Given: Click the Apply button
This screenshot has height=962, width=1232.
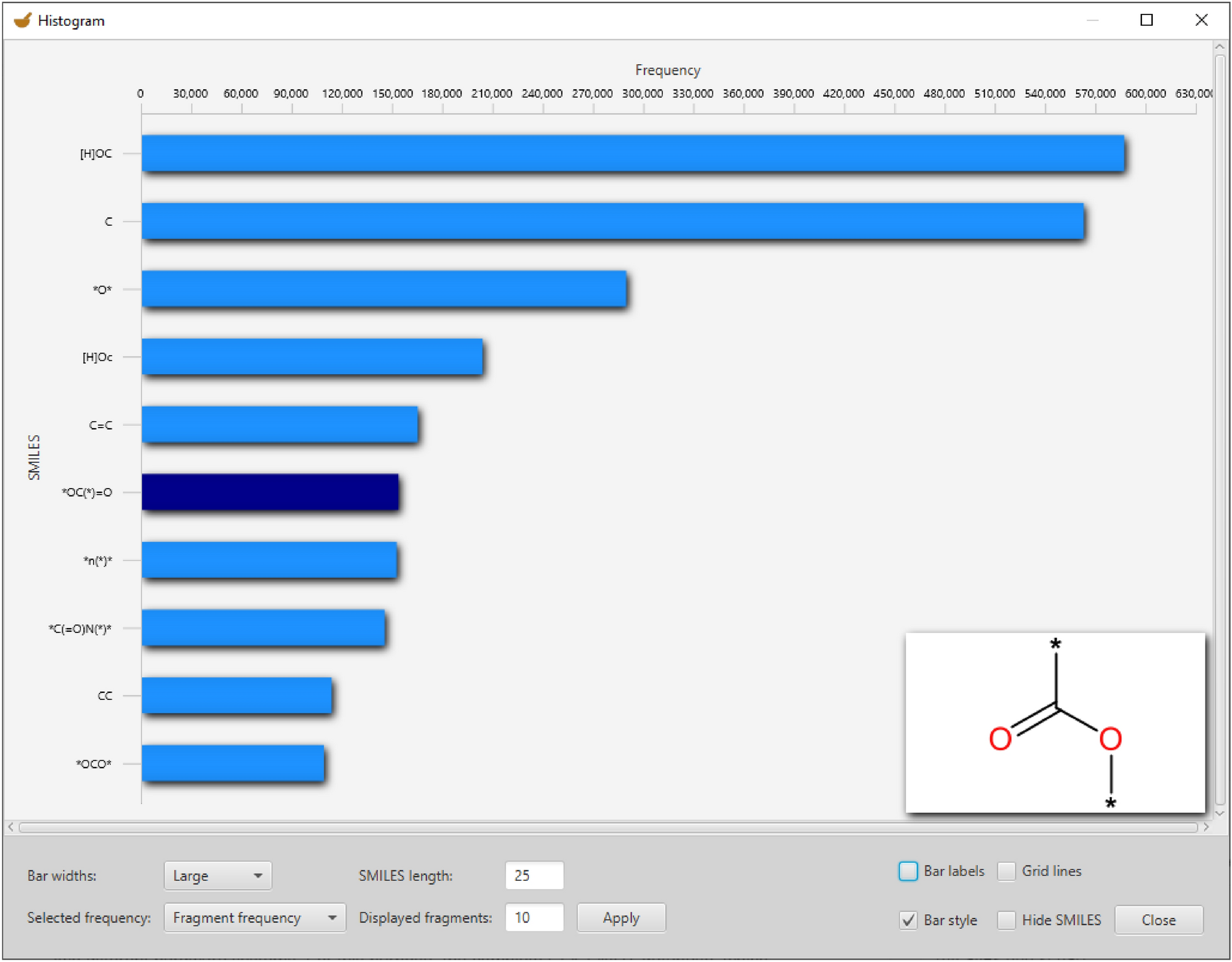Looking at the screenshot, I should (621, 918).
